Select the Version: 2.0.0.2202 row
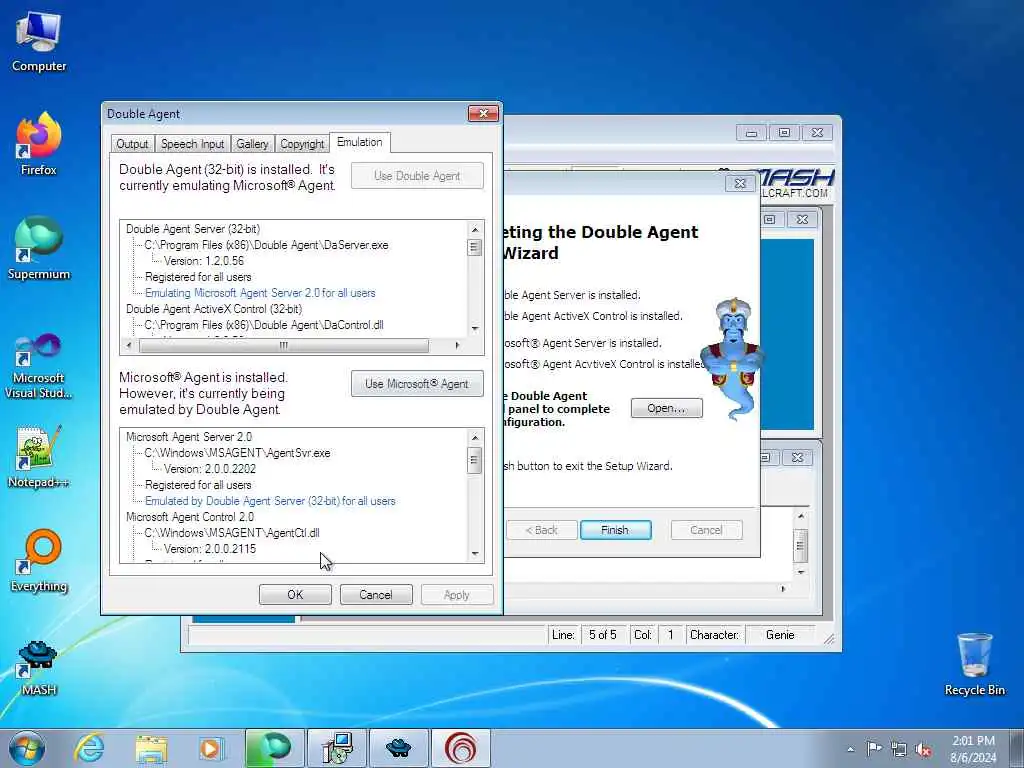 [210, 469]
